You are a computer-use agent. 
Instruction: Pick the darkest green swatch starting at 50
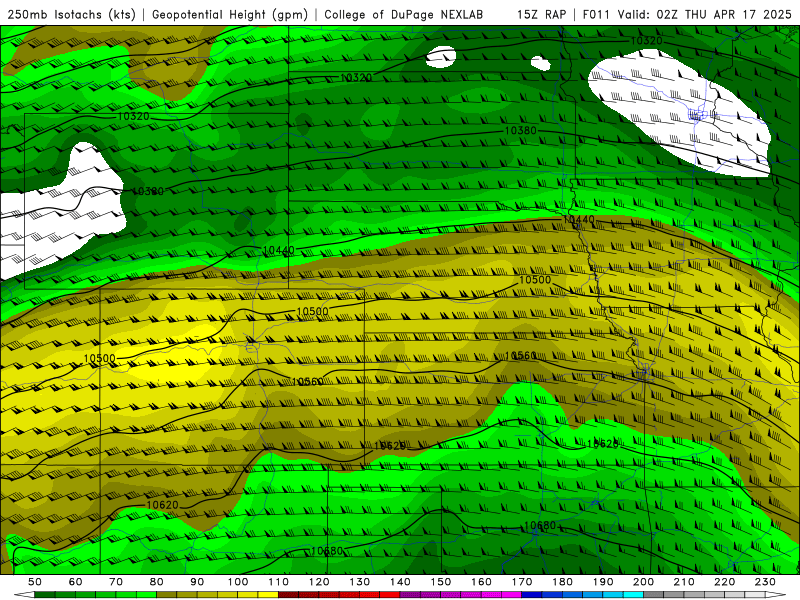point(45,594)
